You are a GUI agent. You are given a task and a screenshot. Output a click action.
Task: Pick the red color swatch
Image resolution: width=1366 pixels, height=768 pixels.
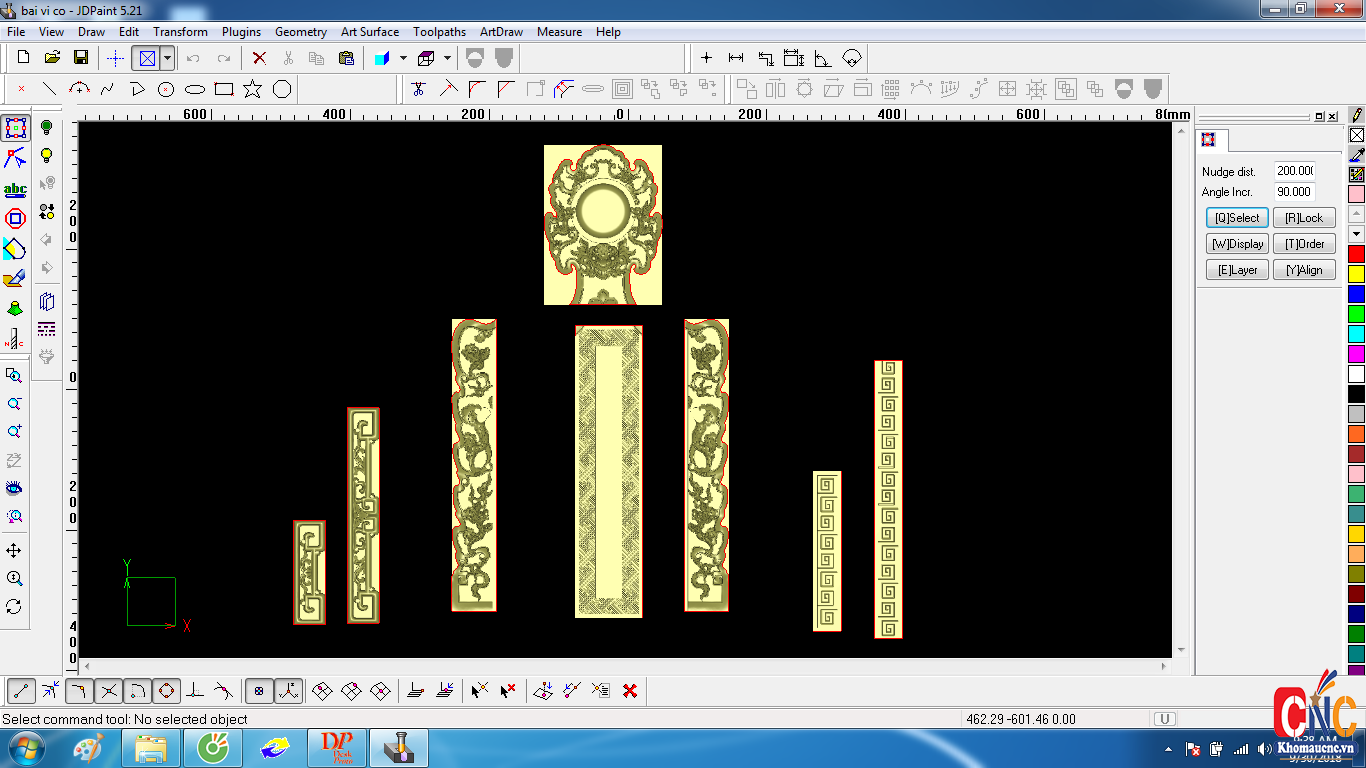(1356, 254)
